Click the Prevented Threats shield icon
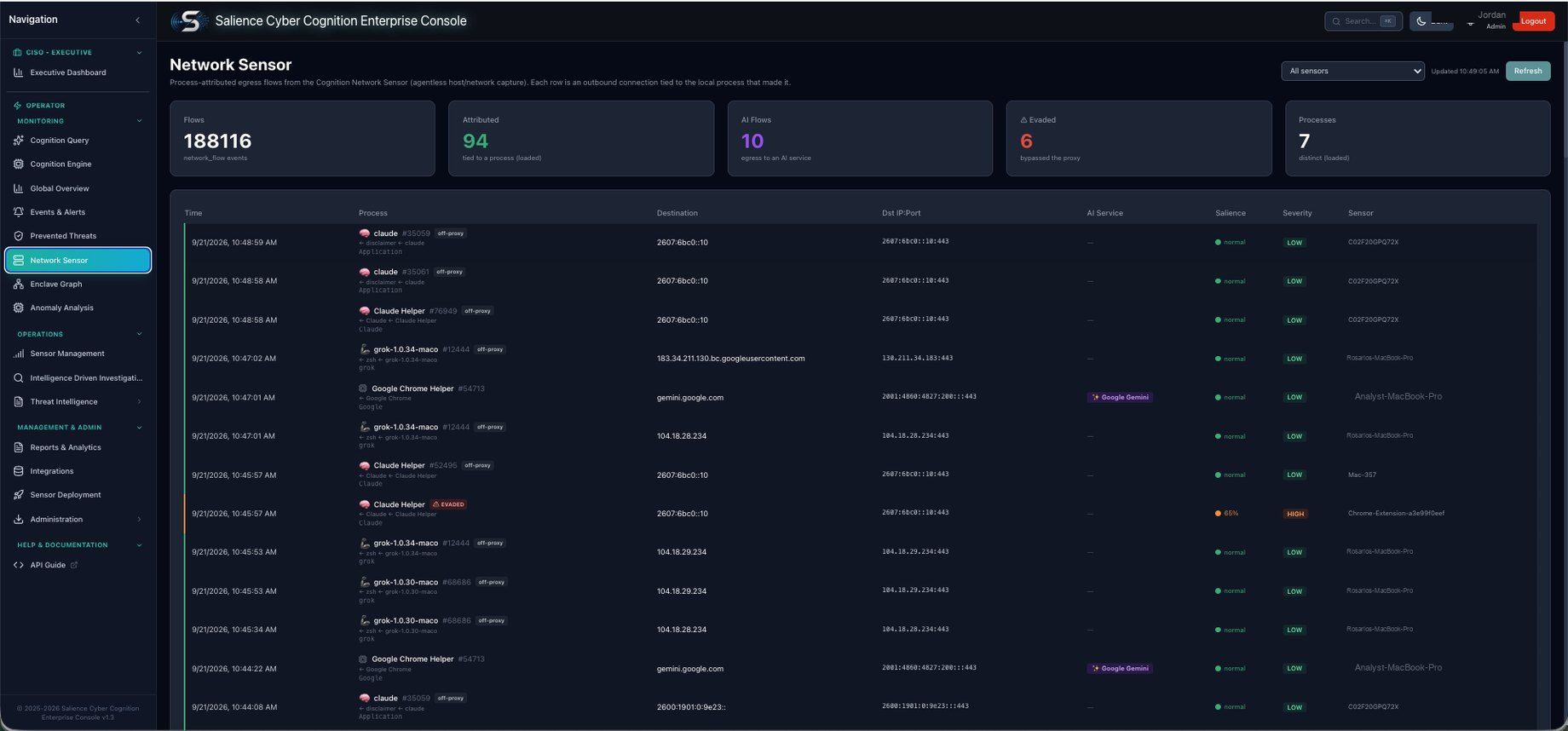This screenshot has width=1568, height=731. pyautogui.click(x=18, y=236)
